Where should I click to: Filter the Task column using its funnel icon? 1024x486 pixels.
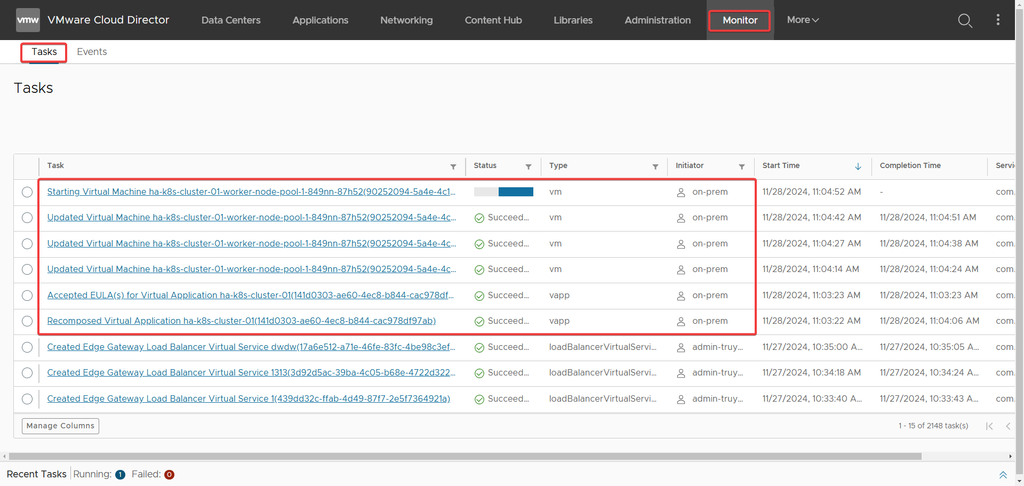[453, 167]
